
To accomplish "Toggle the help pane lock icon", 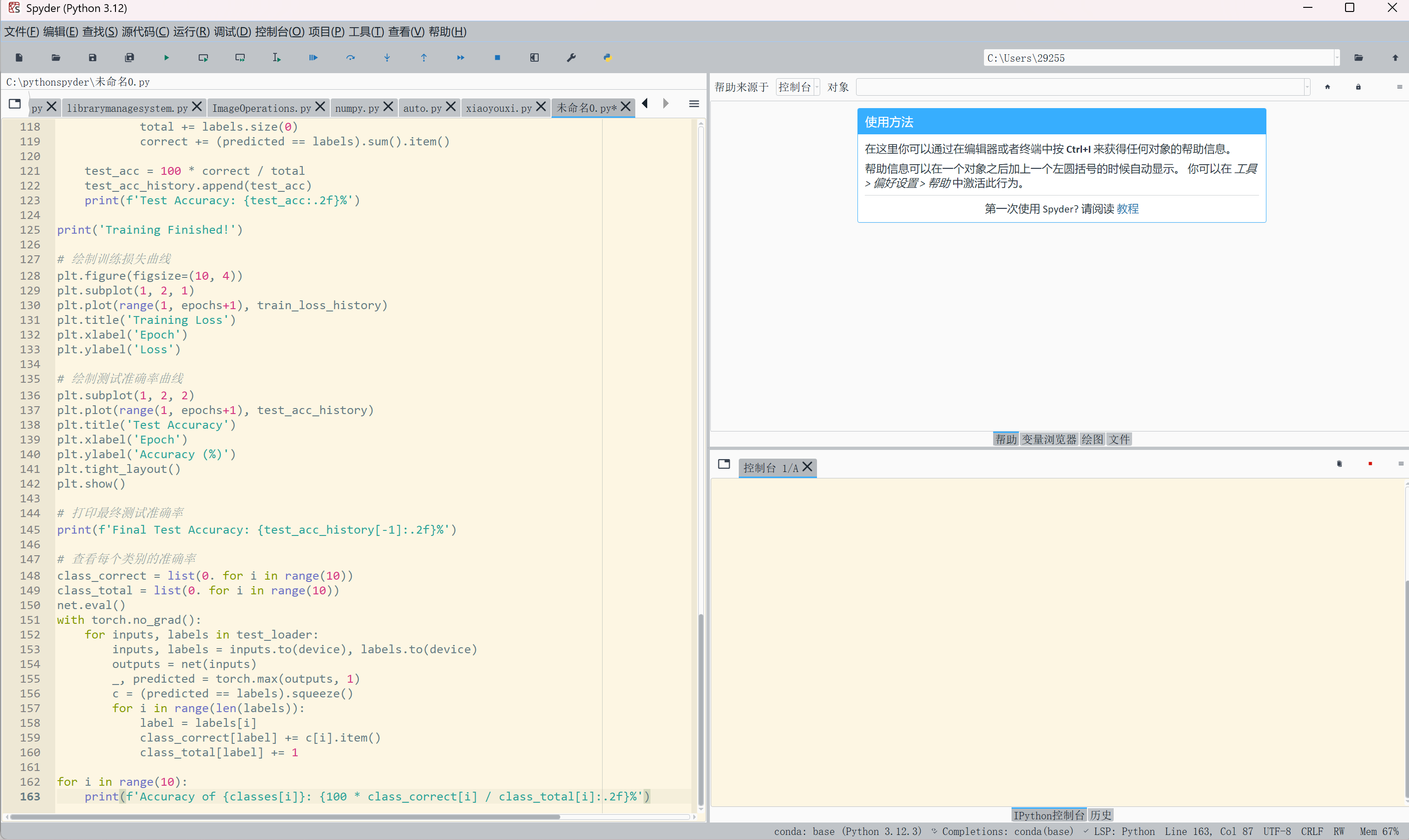I will 1358,87.
